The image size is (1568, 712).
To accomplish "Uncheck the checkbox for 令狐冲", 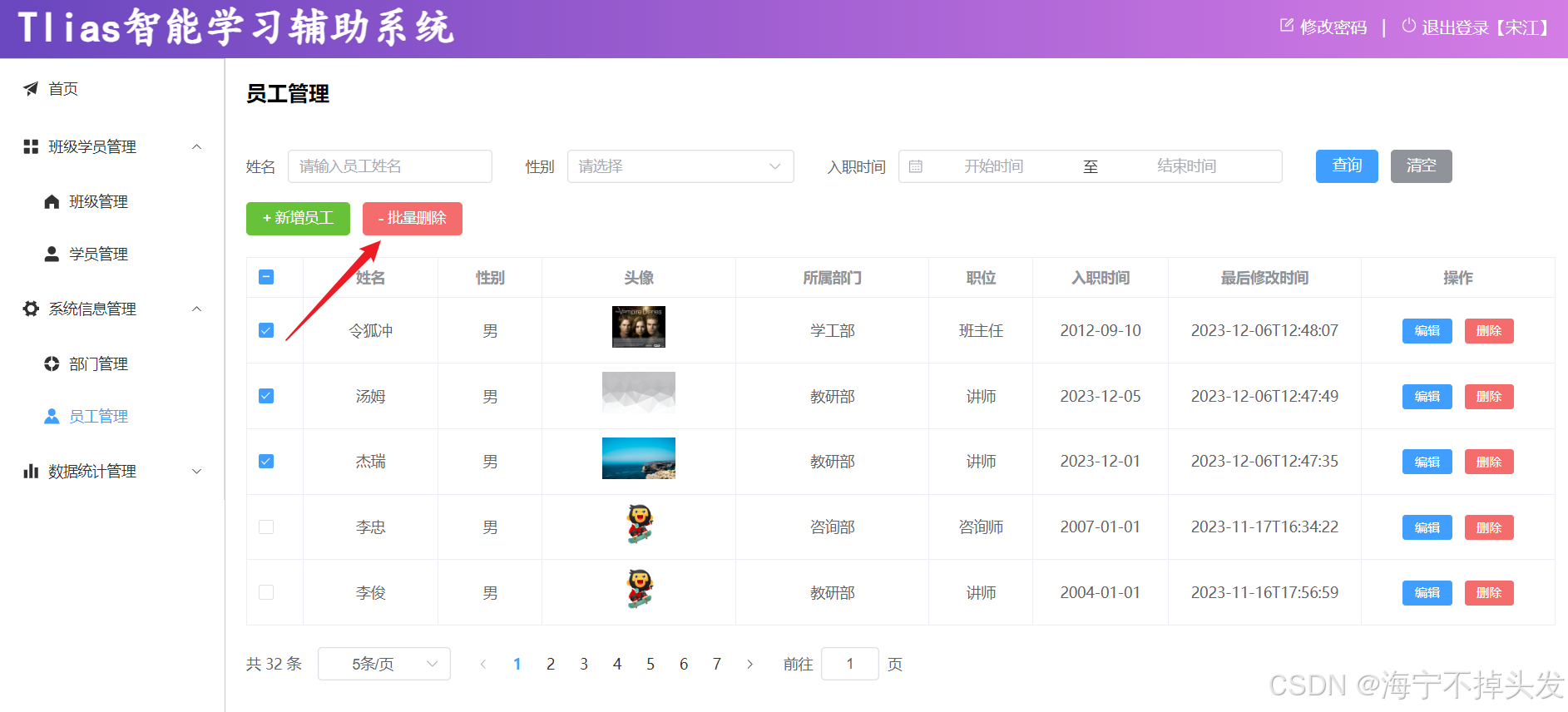I will (266, 330).
